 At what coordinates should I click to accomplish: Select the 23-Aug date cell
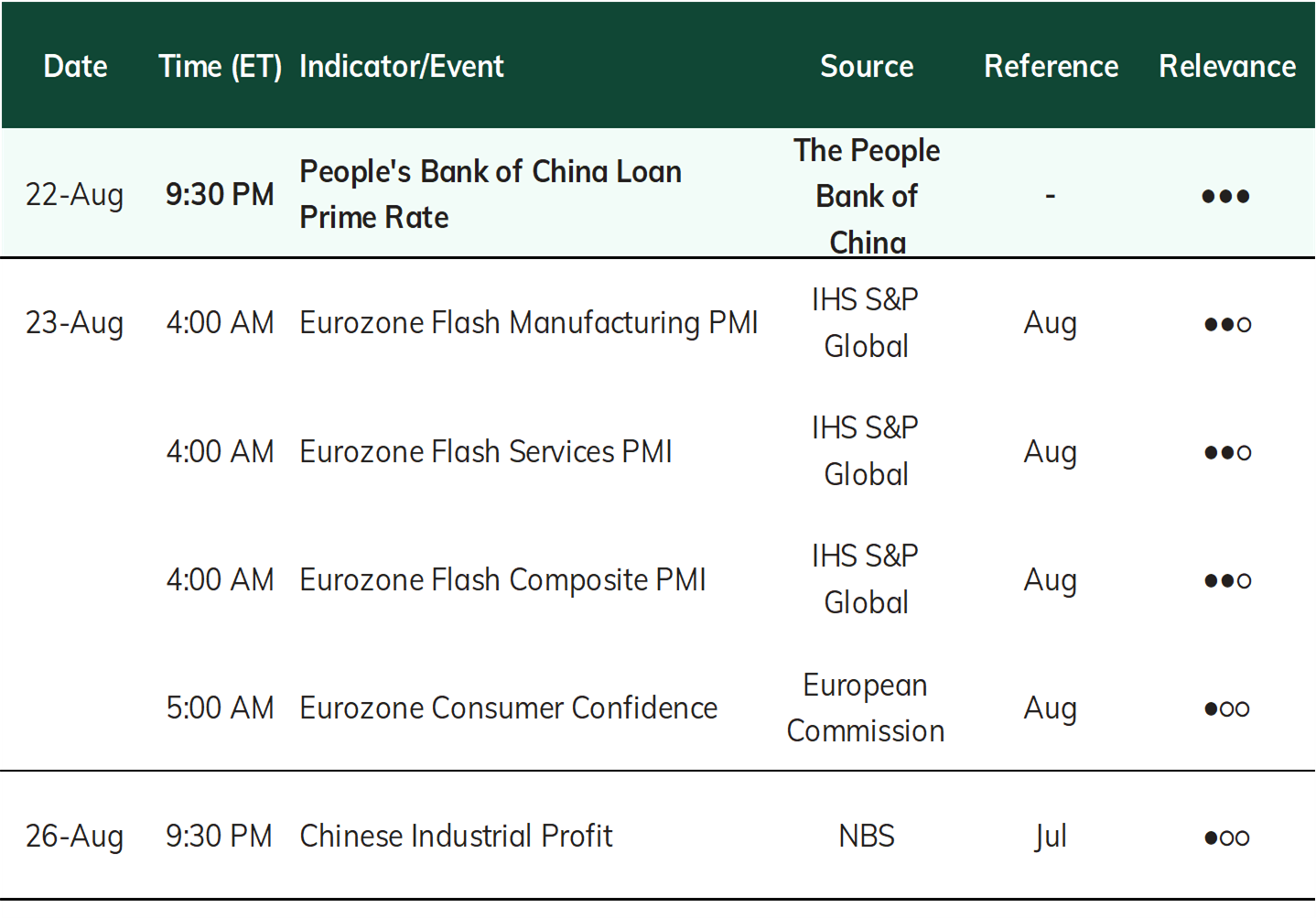click(74, 323)
